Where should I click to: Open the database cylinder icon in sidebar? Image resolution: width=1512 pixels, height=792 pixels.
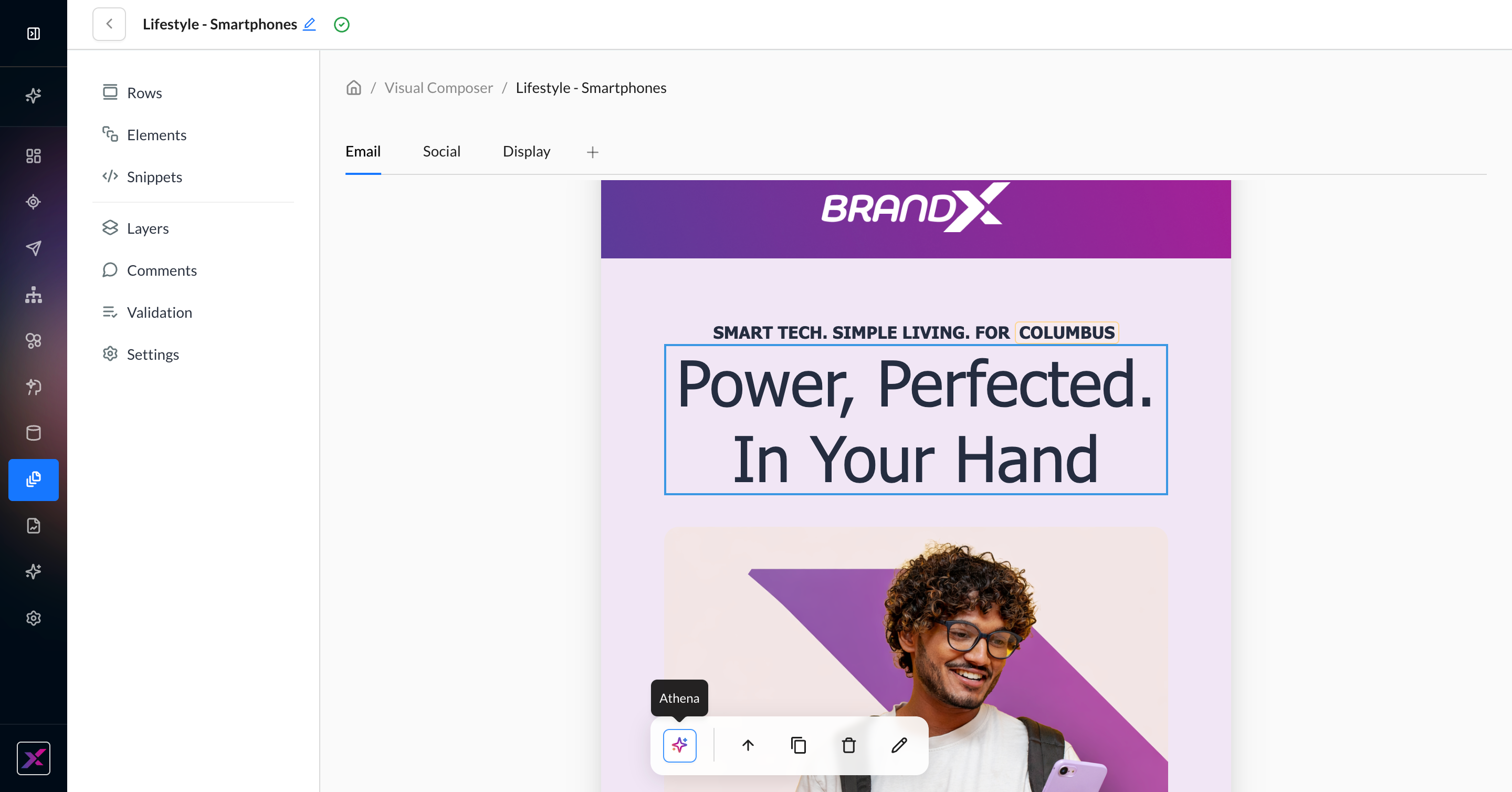[34, 433]
